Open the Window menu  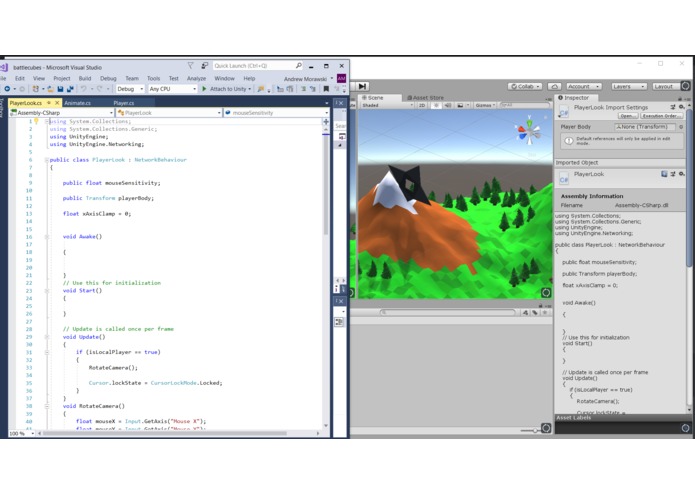225,78
